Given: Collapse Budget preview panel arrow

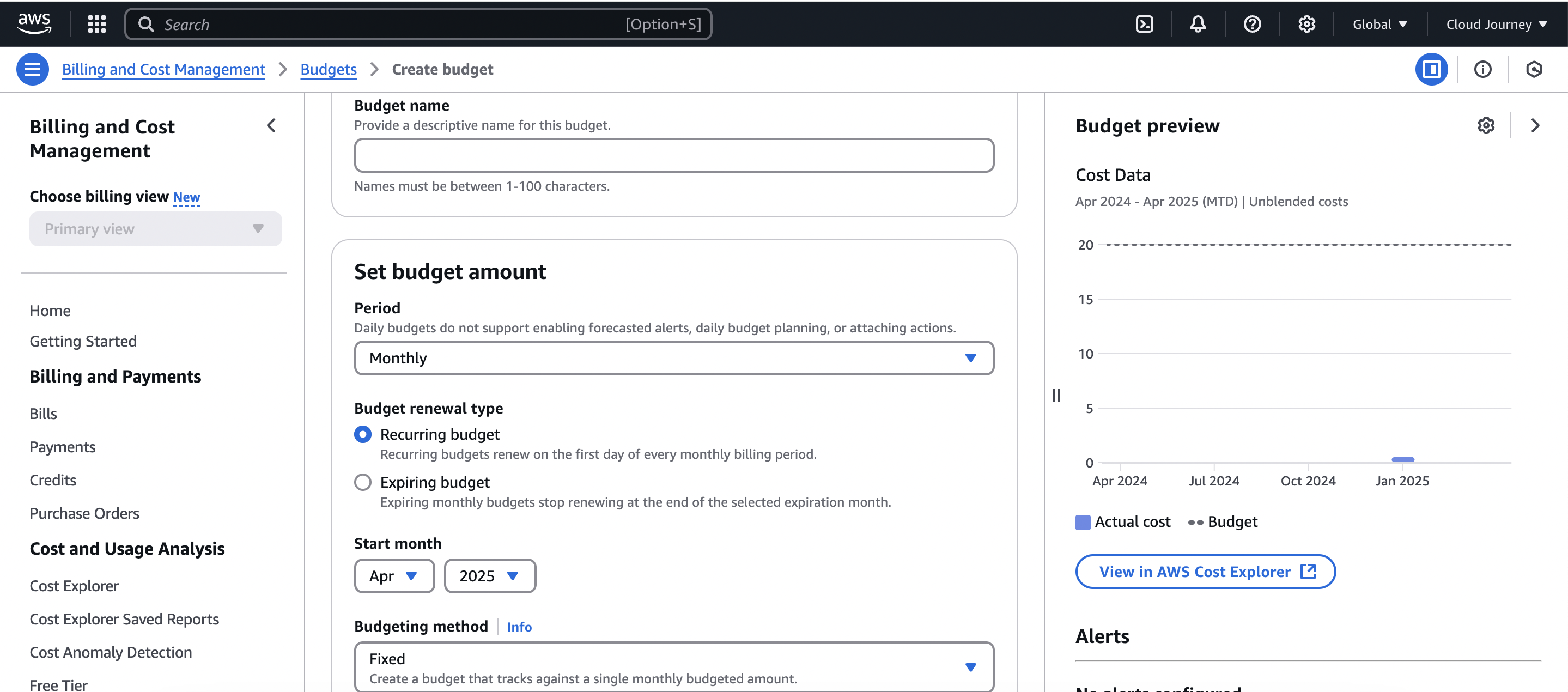Looking at the screenshot, I should click(1535, 125).
